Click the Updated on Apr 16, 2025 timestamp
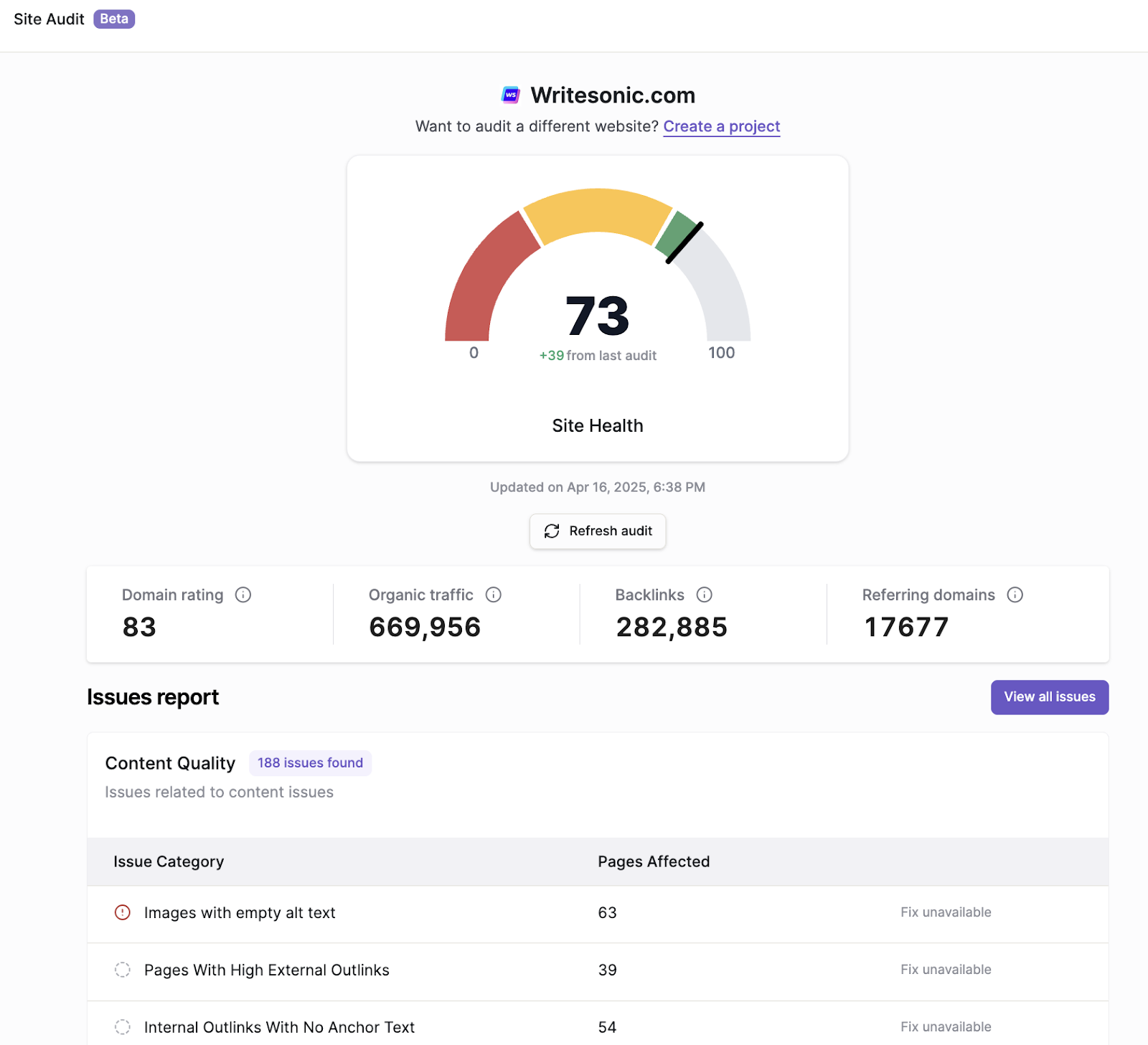Image resolution: width=1148 pixels, height=1045 pixels. click(598, 487)
